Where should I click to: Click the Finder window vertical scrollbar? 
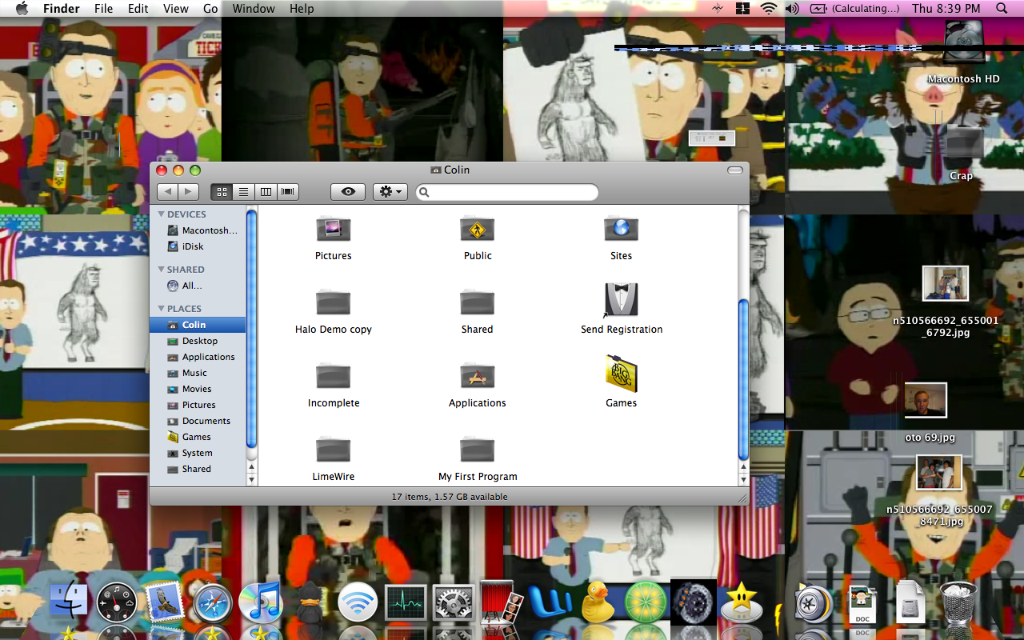click(743, 380)
